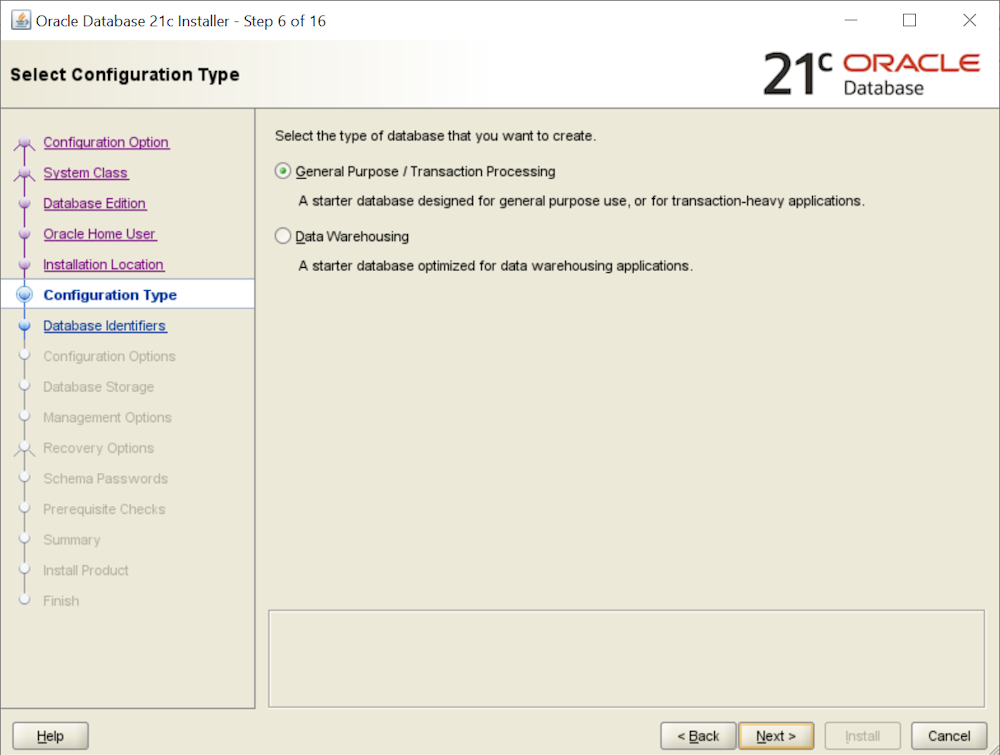The width and height of the screenshot is (1000, 755).
Task: Go back using the Back button
Action: pos(698,736)
